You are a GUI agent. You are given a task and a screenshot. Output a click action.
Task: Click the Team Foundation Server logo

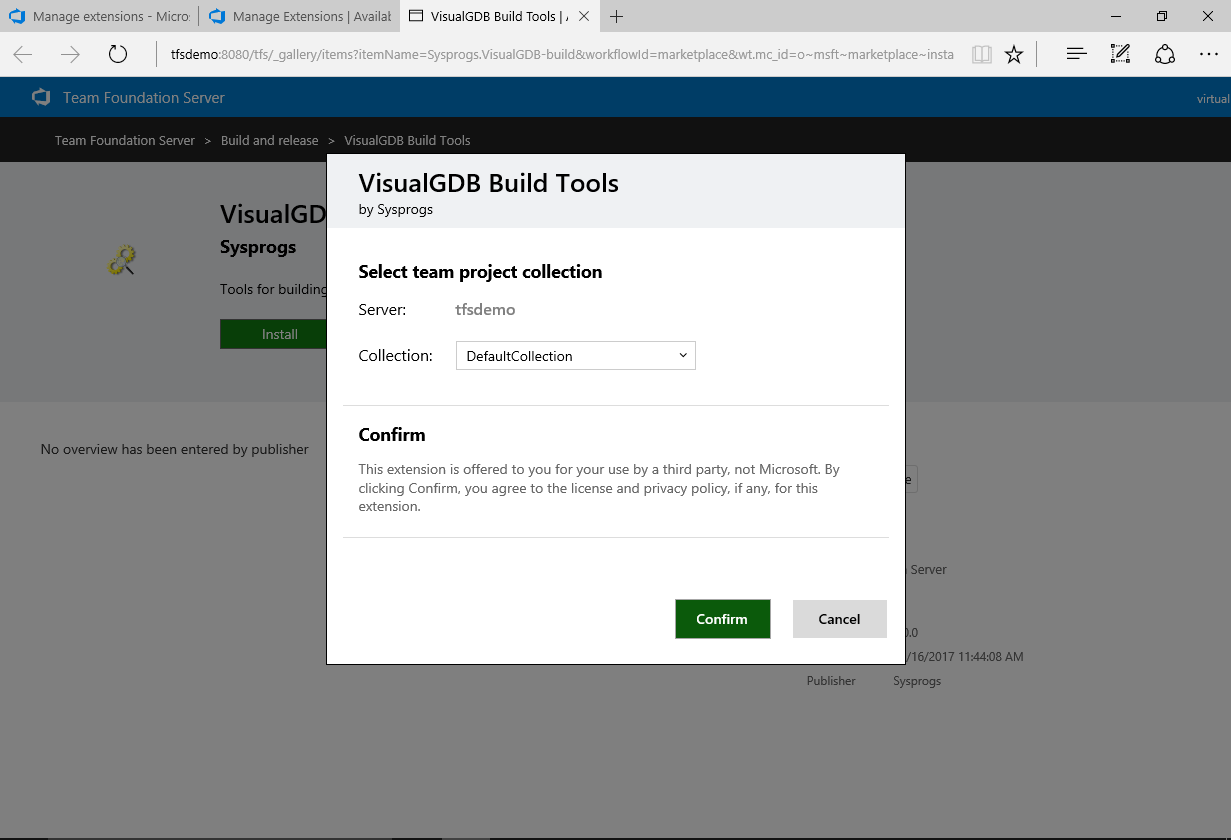(x=41, y=97)
